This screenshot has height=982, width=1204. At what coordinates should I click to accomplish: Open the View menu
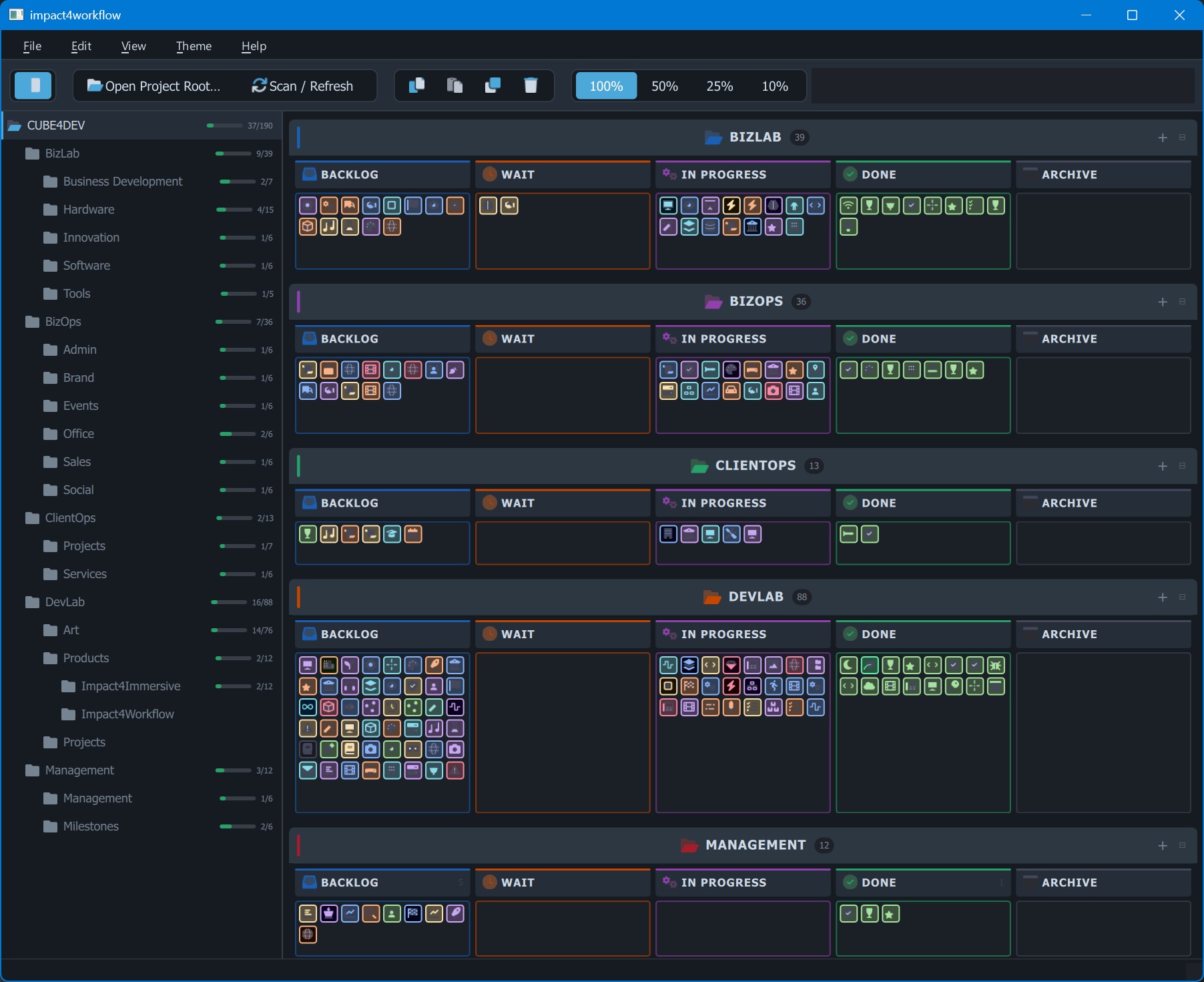pyautogui.click(x=133, y=46)
